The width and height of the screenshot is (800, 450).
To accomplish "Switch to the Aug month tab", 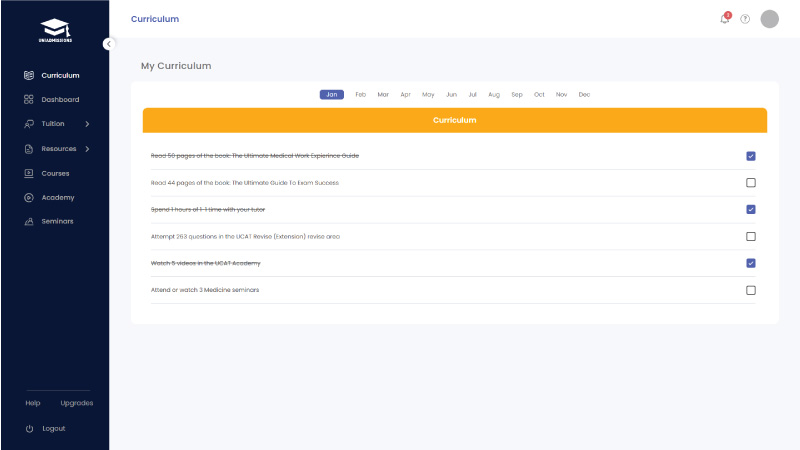I will pos(494,94).
